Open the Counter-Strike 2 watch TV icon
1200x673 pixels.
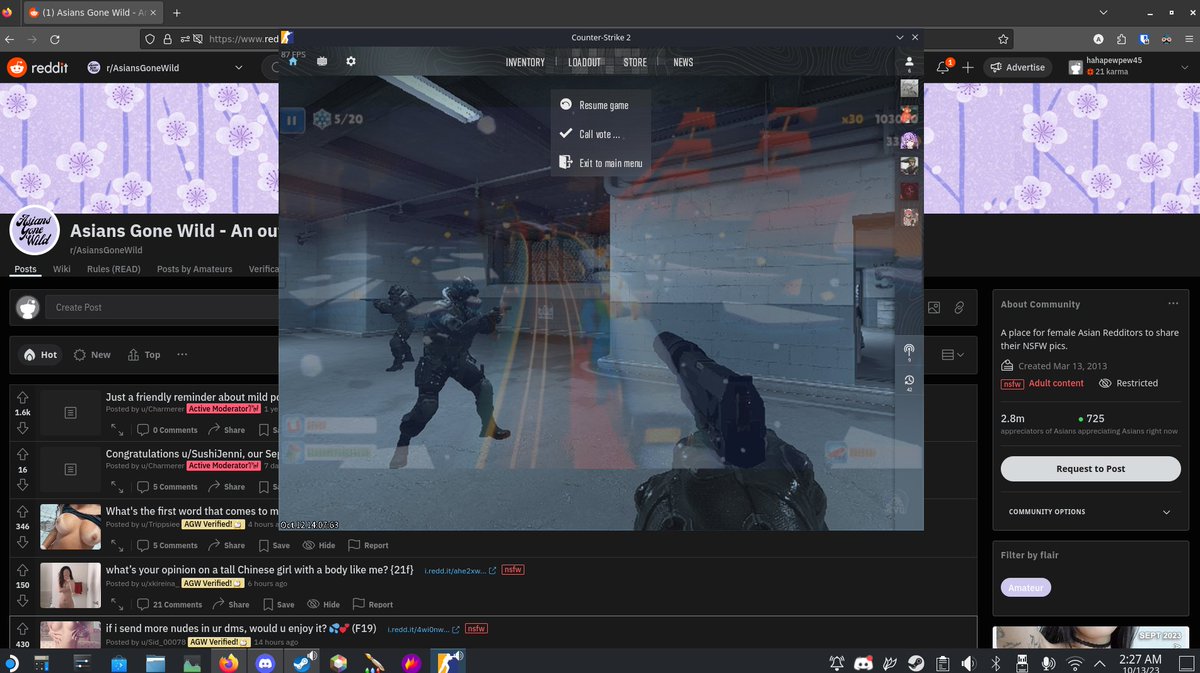(x=322, y=62)
